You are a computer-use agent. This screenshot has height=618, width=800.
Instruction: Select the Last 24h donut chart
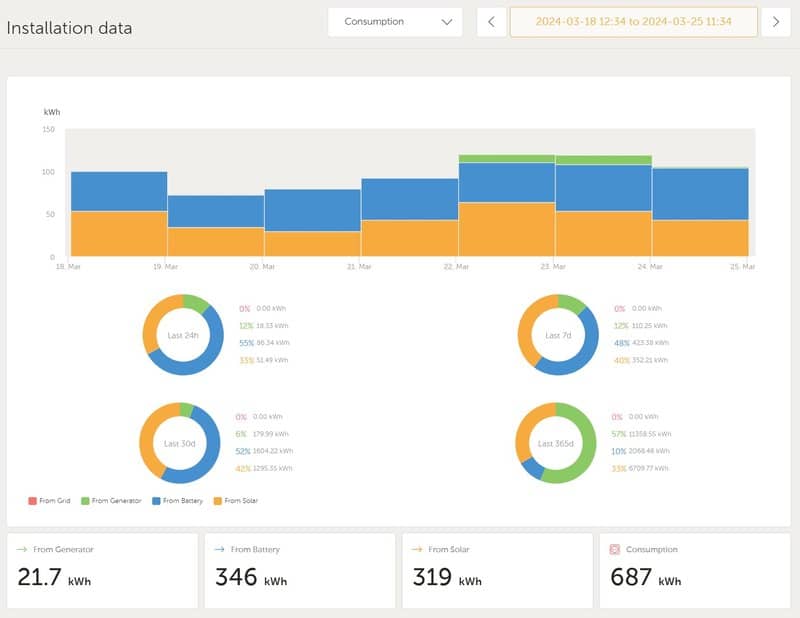pyautogui.click(x=183, y=335)
